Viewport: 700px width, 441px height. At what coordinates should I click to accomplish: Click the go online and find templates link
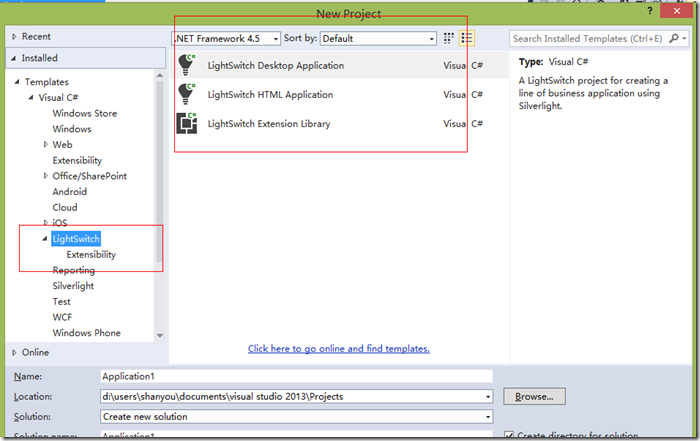(x=339, y=349)
